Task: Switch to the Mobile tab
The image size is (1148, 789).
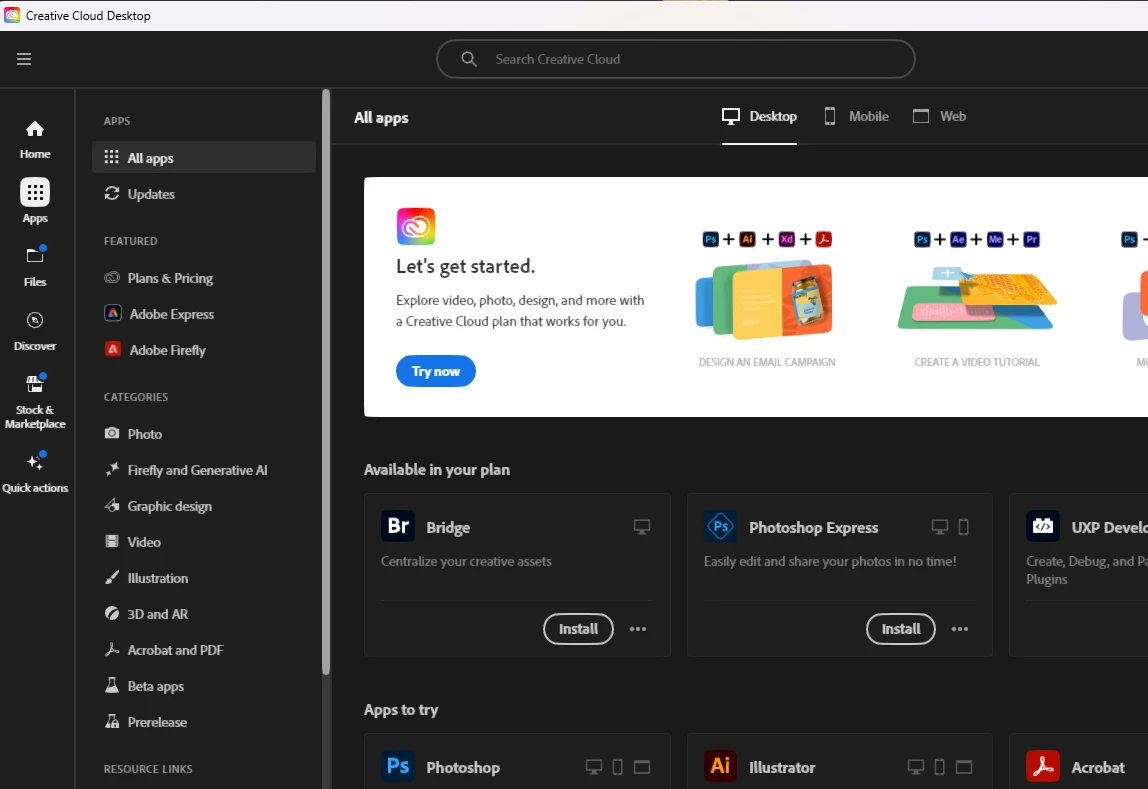Action: pyautogui.click(x=856, y=116)
